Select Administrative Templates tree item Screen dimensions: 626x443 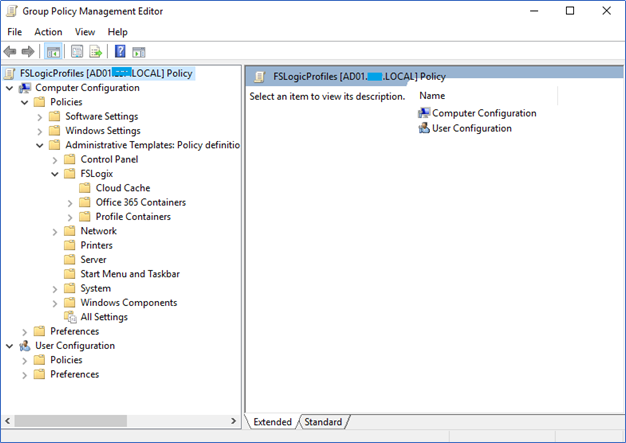(x=153, y=145)
